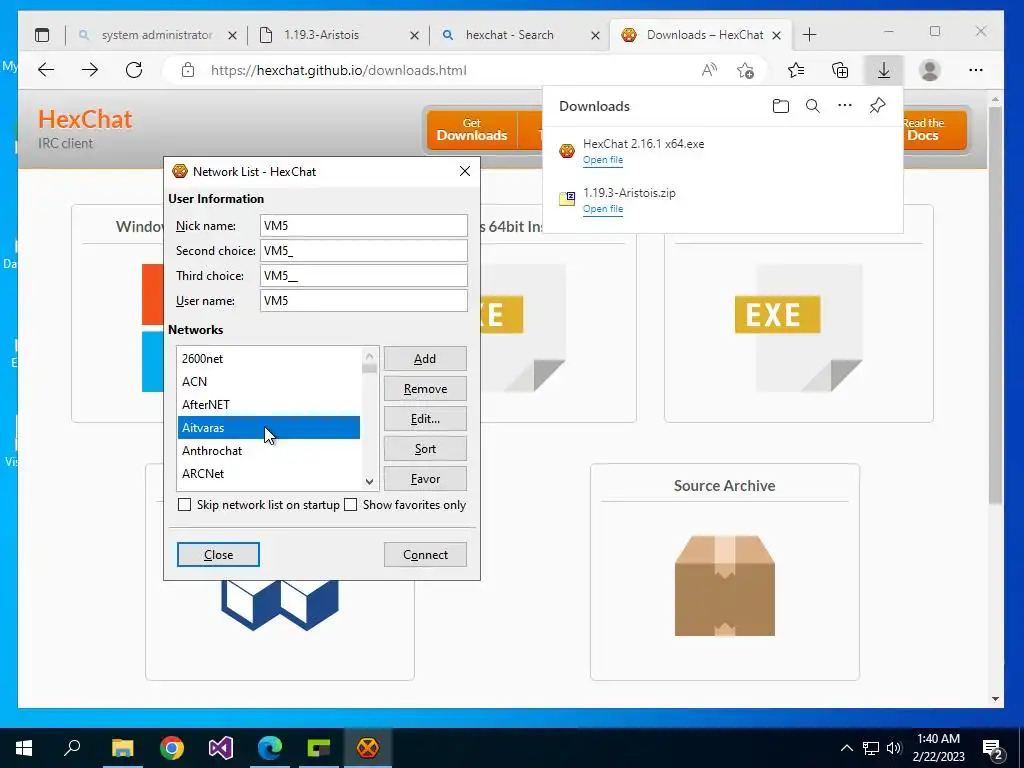1024x768 pixels.
Task: Click the Edge forward arrow
Action: point(89,70)
